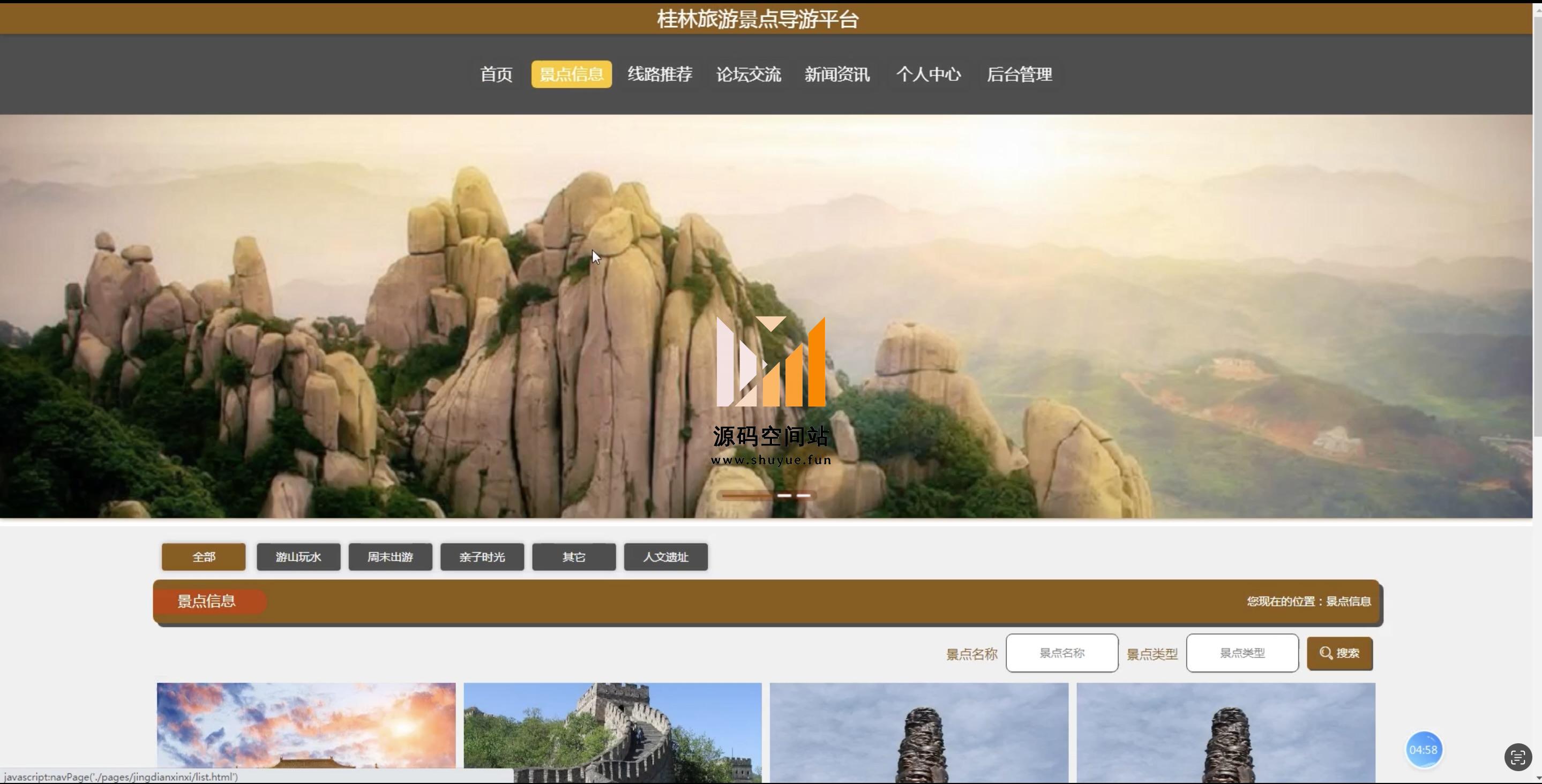Image resolution: width=1542 pixels, height=784 pixels.
Task: Click the 景点类型 input field
Action: point(1241,653)
